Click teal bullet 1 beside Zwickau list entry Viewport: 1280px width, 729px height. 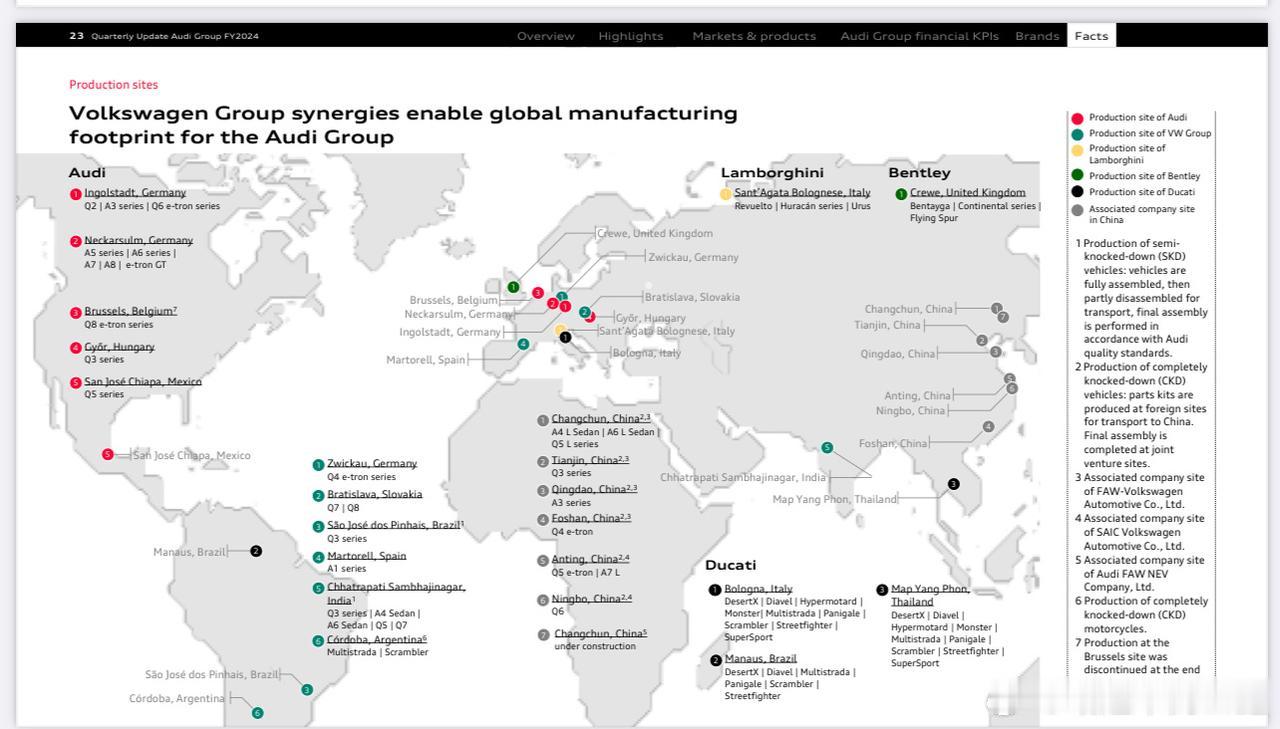[x=318, y=465]
